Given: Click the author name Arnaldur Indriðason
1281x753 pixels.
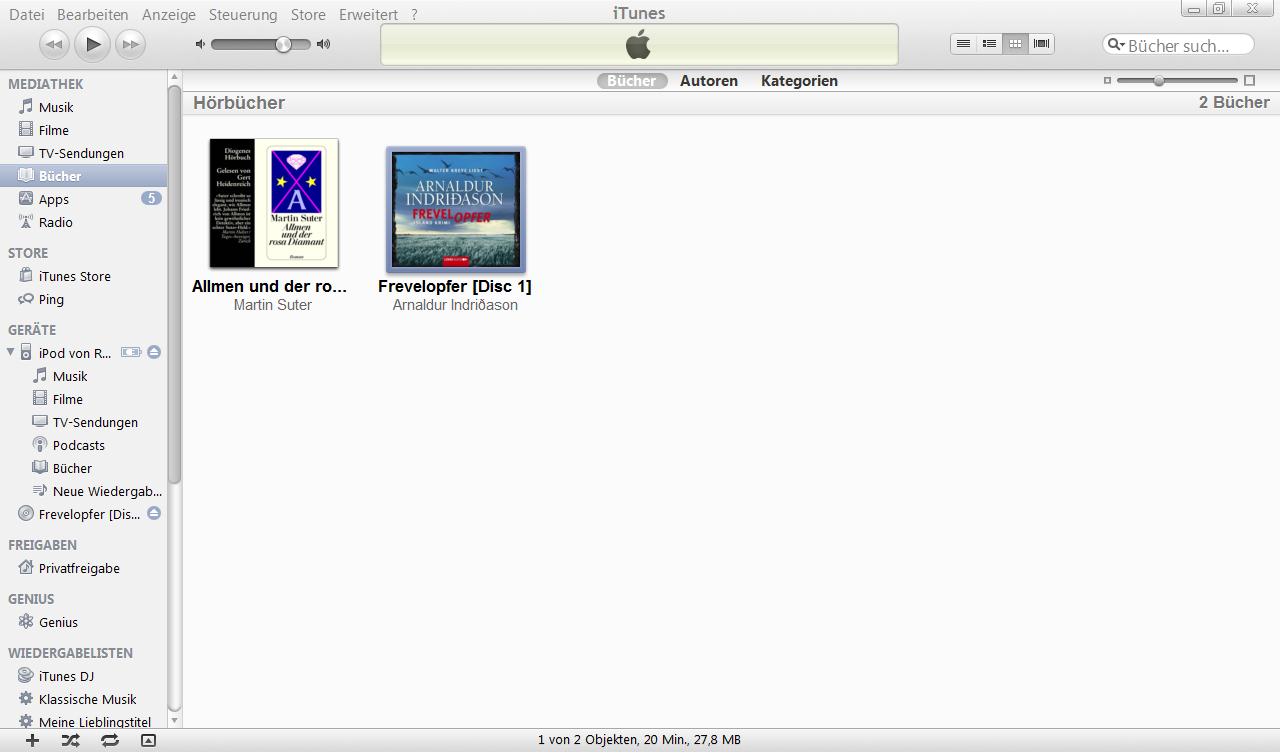Looking at the screenshot, I should click(x=455, y=305).
